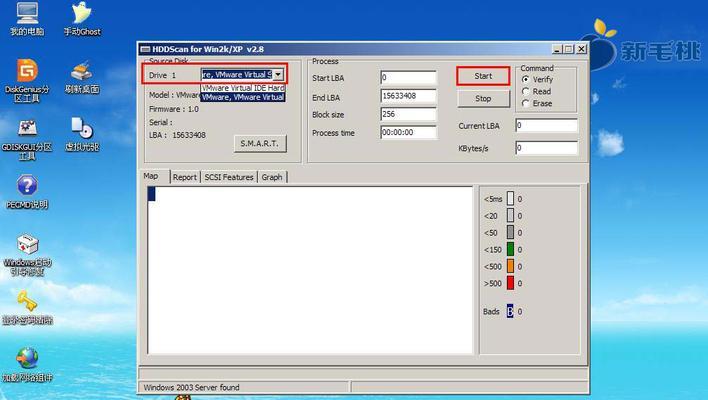Screen dimensions: 708x400
Task: Expand the Drive selection dropdown arrow
Action: click(x=278, y=74)
